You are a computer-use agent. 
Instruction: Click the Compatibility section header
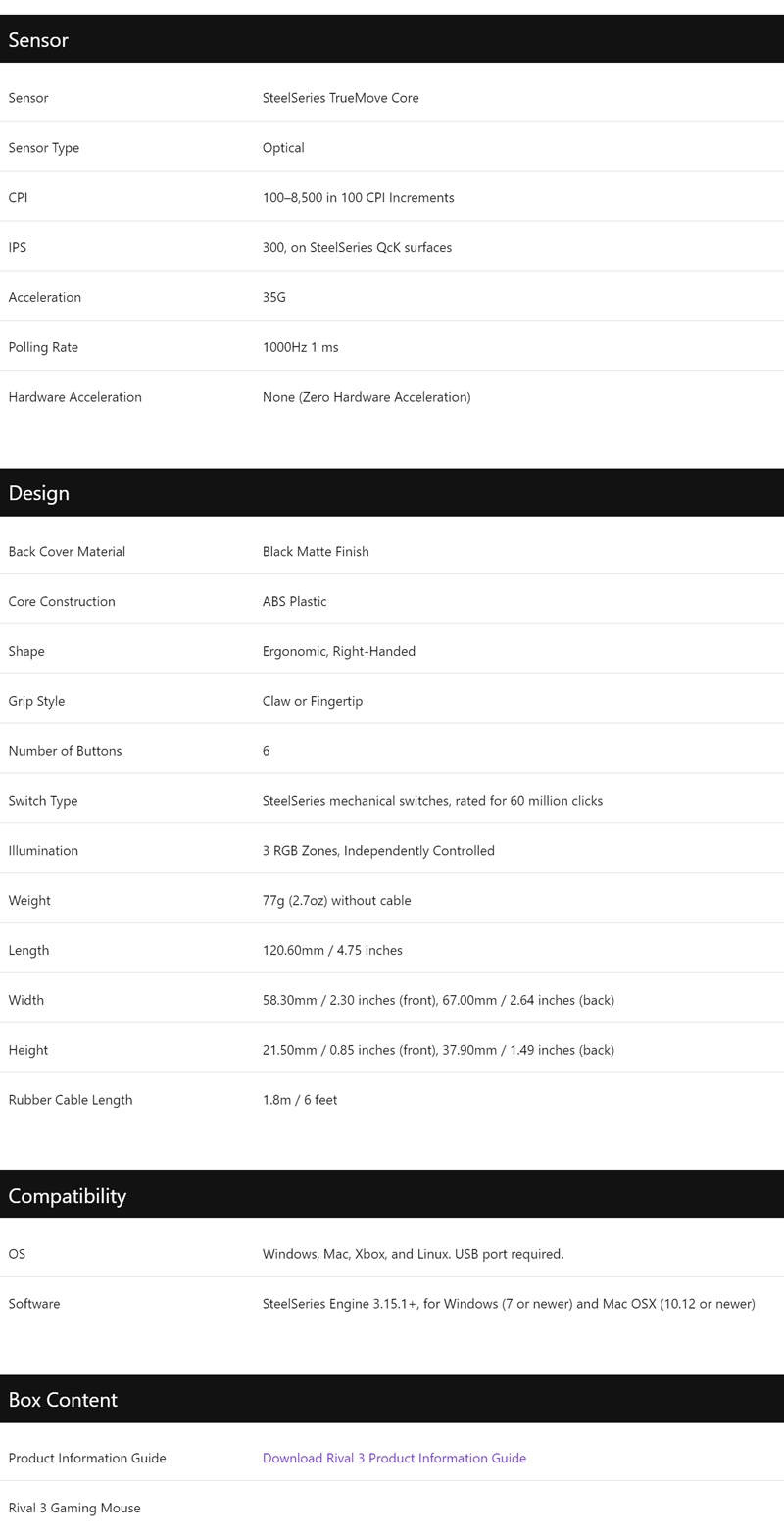pos(392,1195)
